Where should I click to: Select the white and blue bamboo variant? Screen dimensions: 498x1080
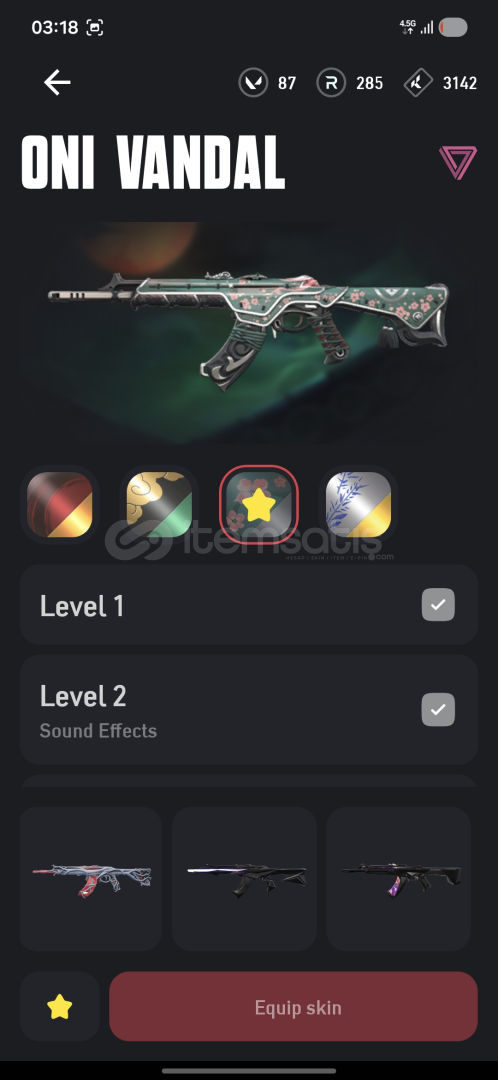(x=358, y=505)
